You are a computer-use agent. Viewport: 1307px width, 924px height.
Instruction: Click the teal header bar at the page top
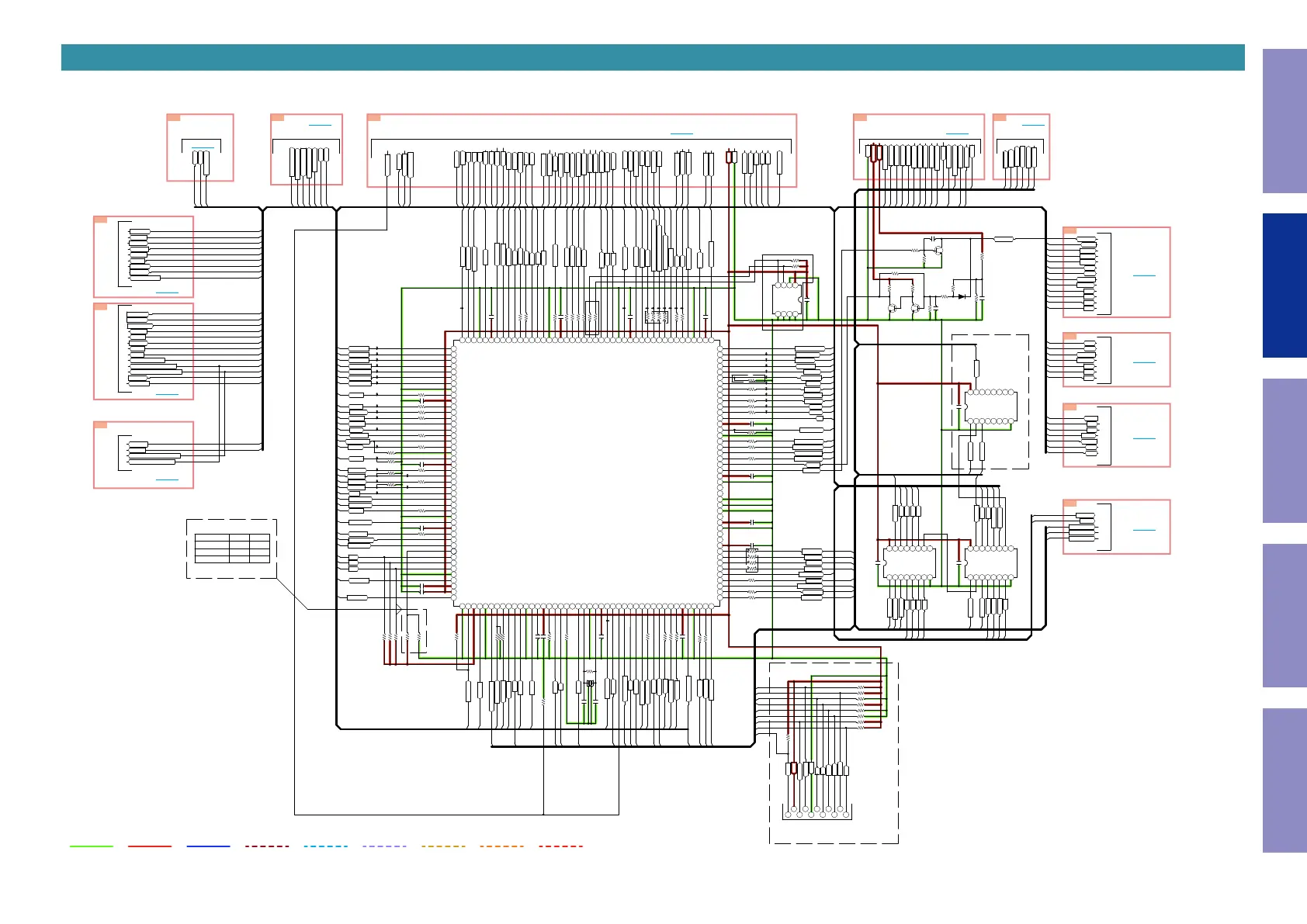(x=653, y=57)
